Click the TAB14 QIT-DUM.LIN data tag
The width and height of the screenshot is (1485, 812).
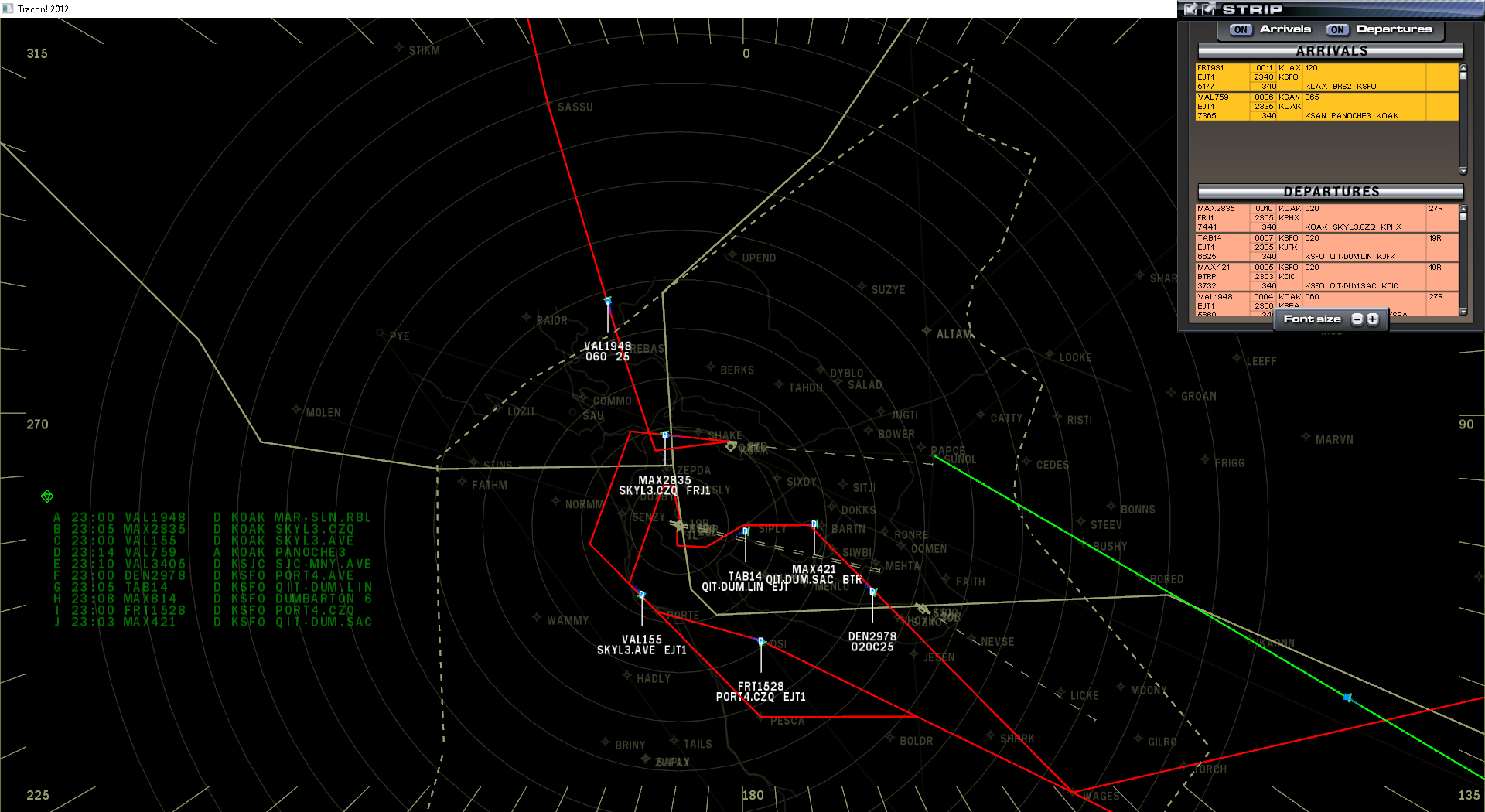745,582
